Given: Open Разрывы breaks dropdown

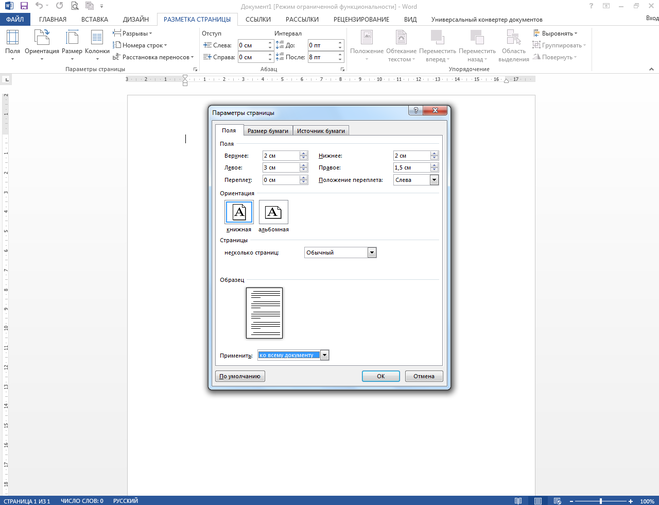Looking at the screenshot, I should [x=132, y=33].
